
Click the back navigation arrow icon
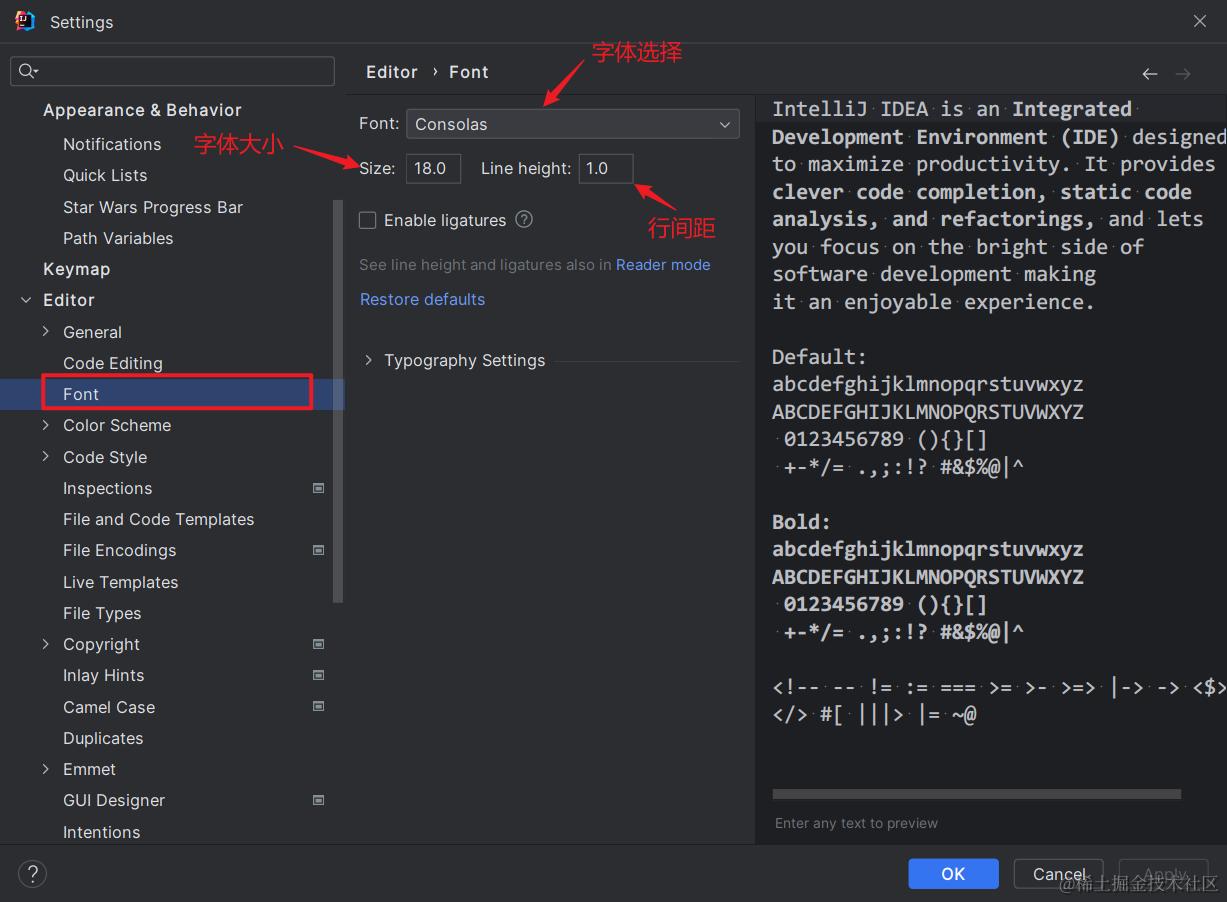1150,74
